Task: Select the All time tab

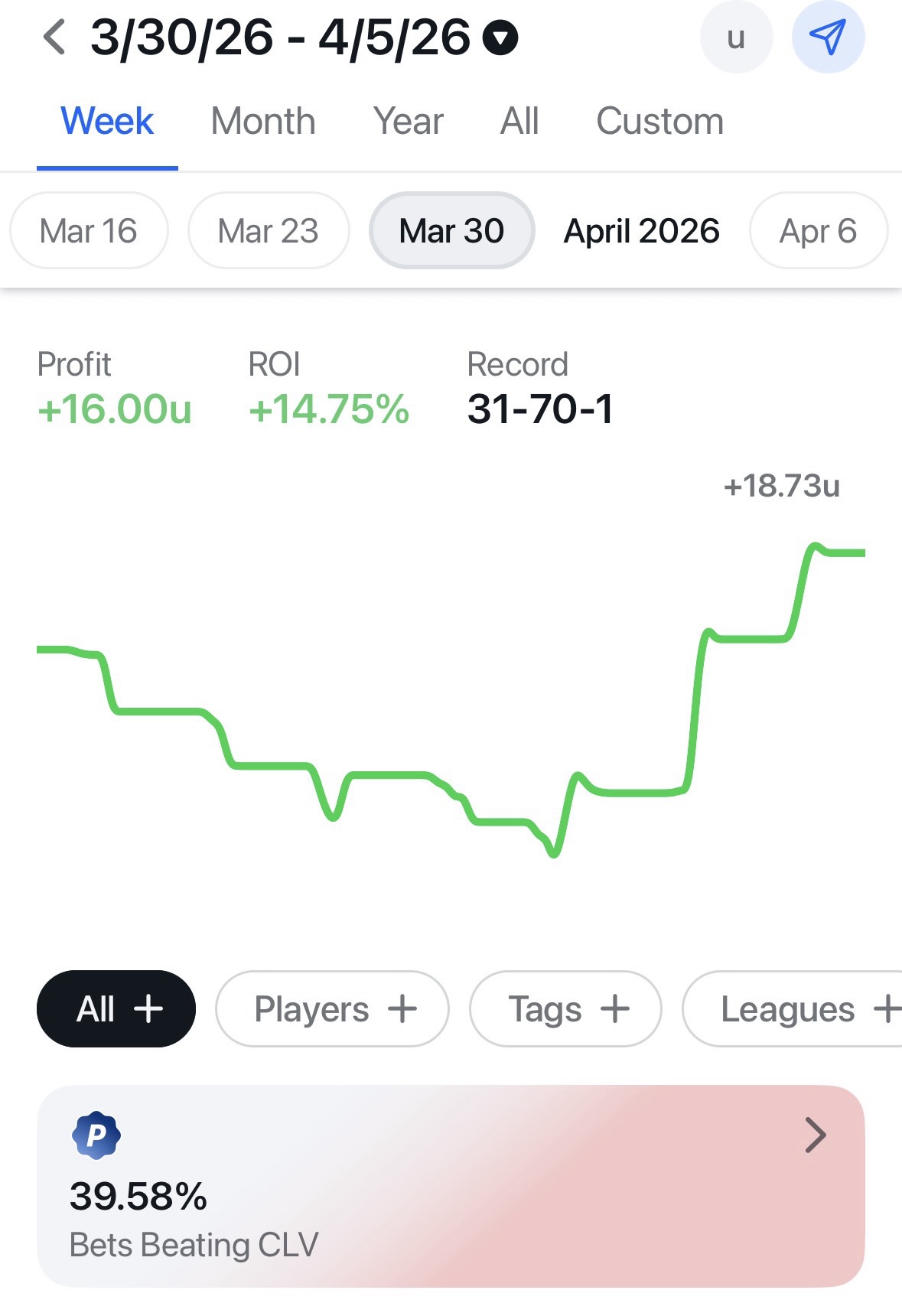Action: pyautogui.click(x=519, y=122)
